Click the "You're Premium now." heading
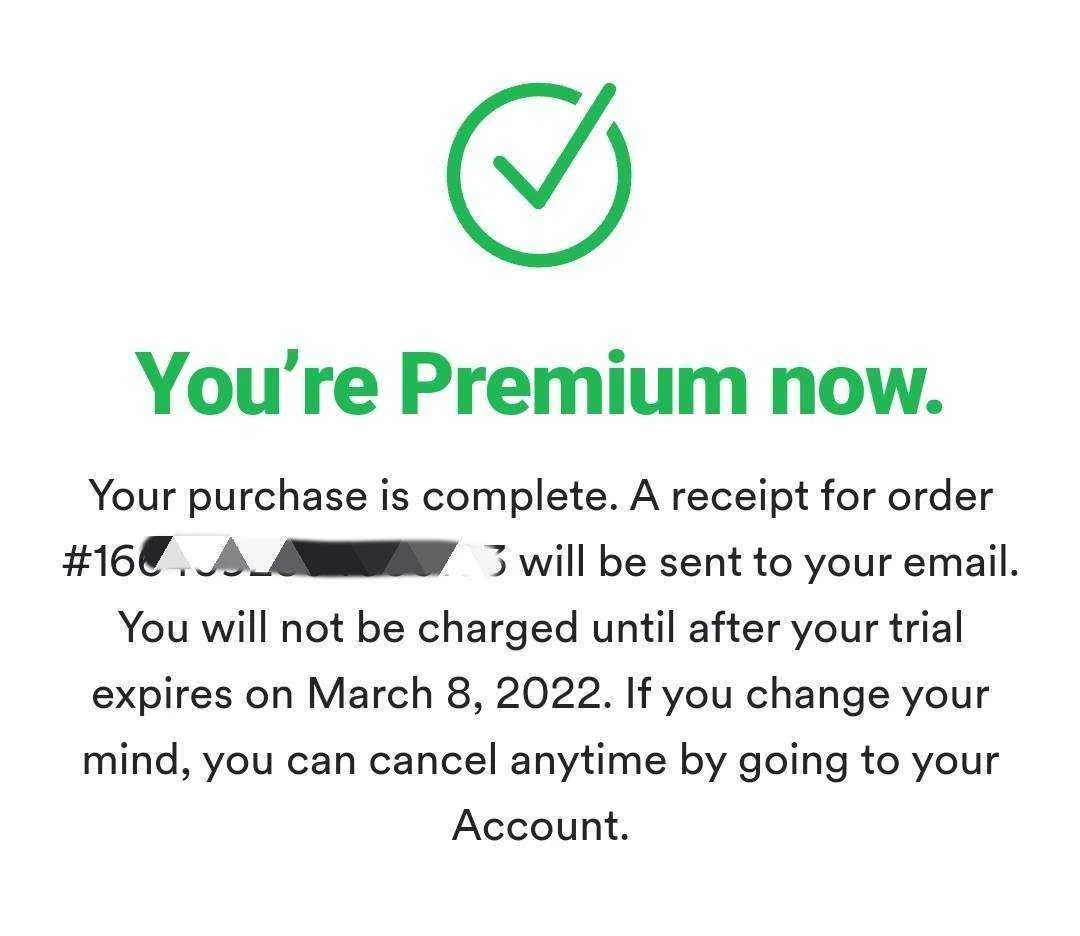The height and width of the screenshot is (936, 1080). (x=539, y=383)
